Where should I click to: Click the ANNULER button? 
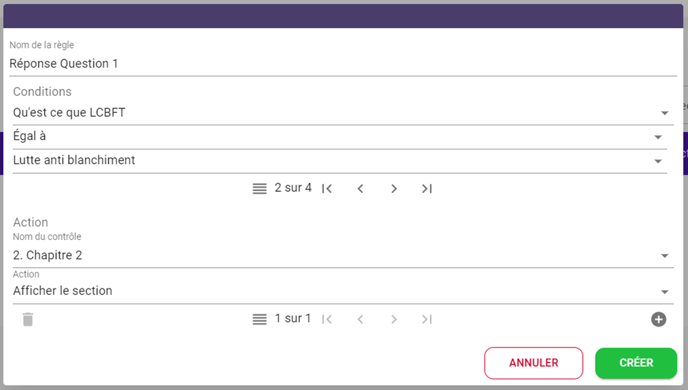click(x=534, y=363)
